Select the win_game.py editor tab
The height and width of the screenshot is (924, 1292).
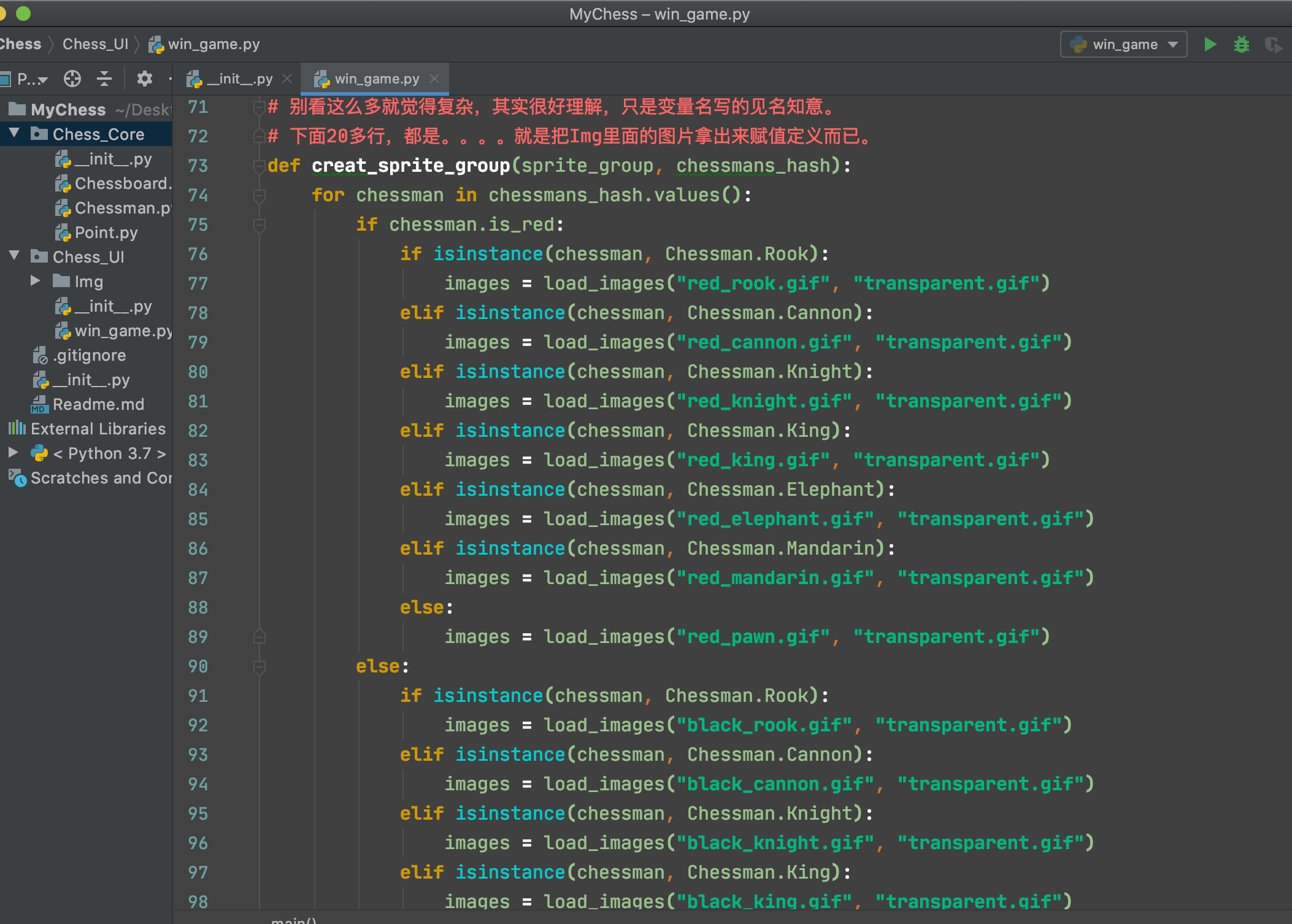coord(375,79)
